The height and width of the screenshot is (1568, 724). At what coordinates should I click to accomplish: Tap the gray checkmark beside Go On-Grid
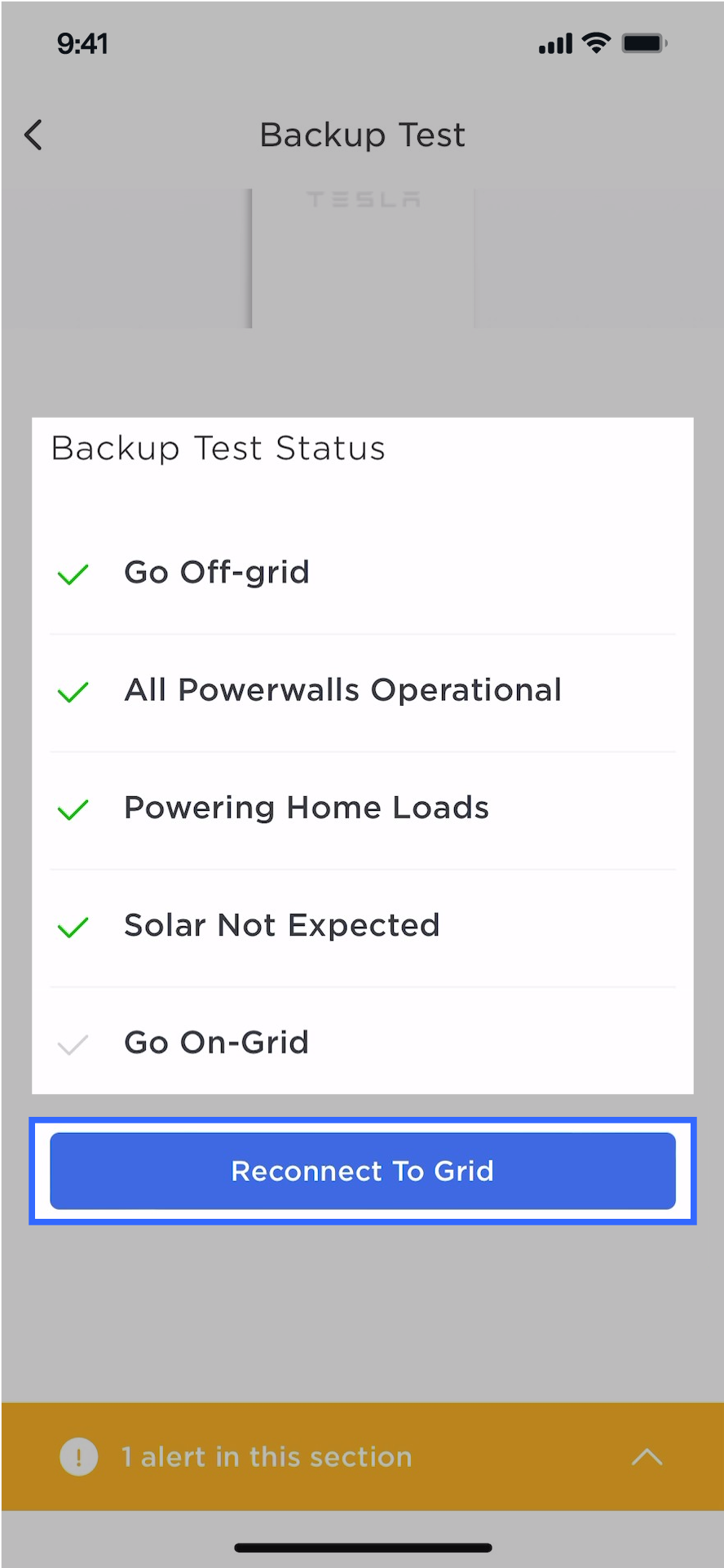tap(73, 1044)
